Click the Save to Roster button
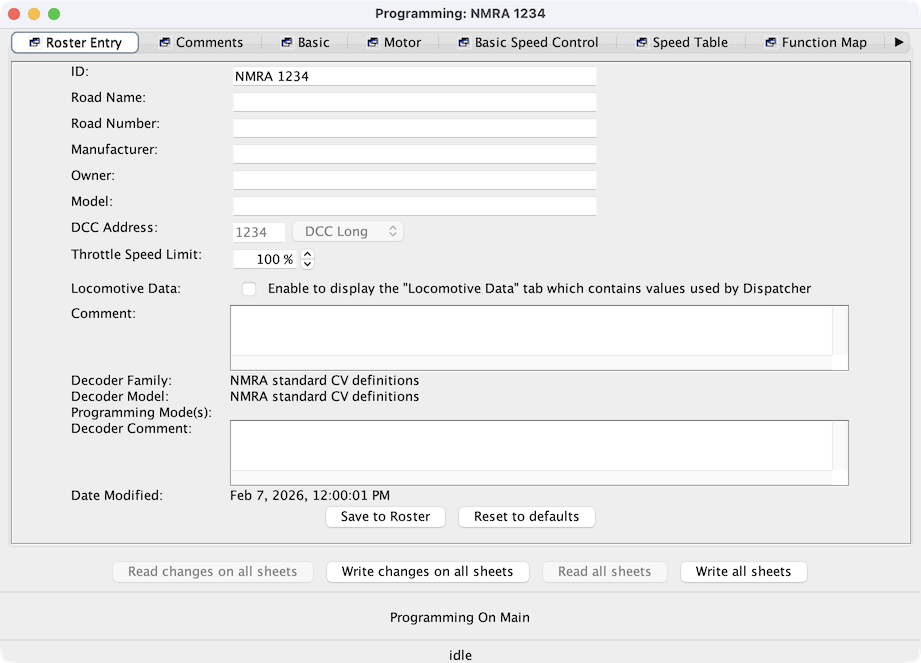The image size is (921, 663). point(385,517)
